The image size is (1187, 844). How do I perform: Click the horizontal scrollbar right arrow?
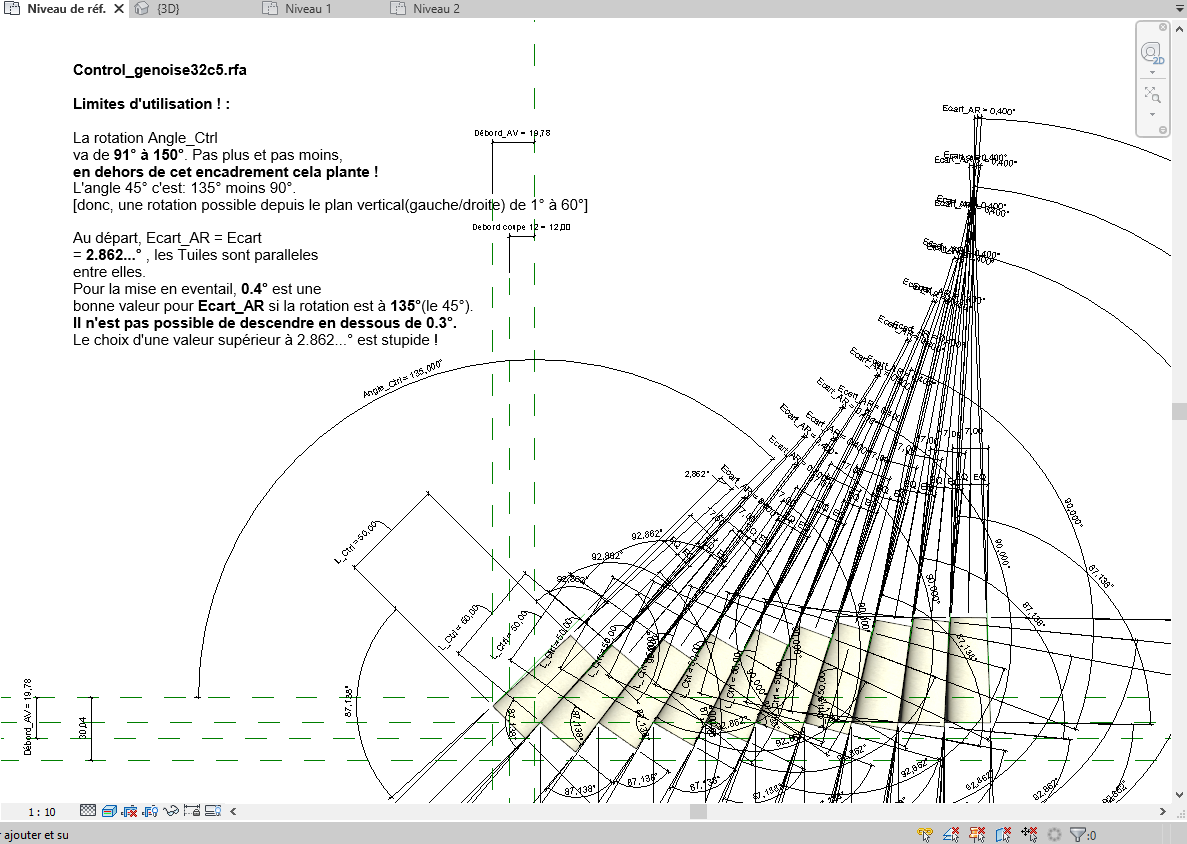click(x=1163, y=811)
